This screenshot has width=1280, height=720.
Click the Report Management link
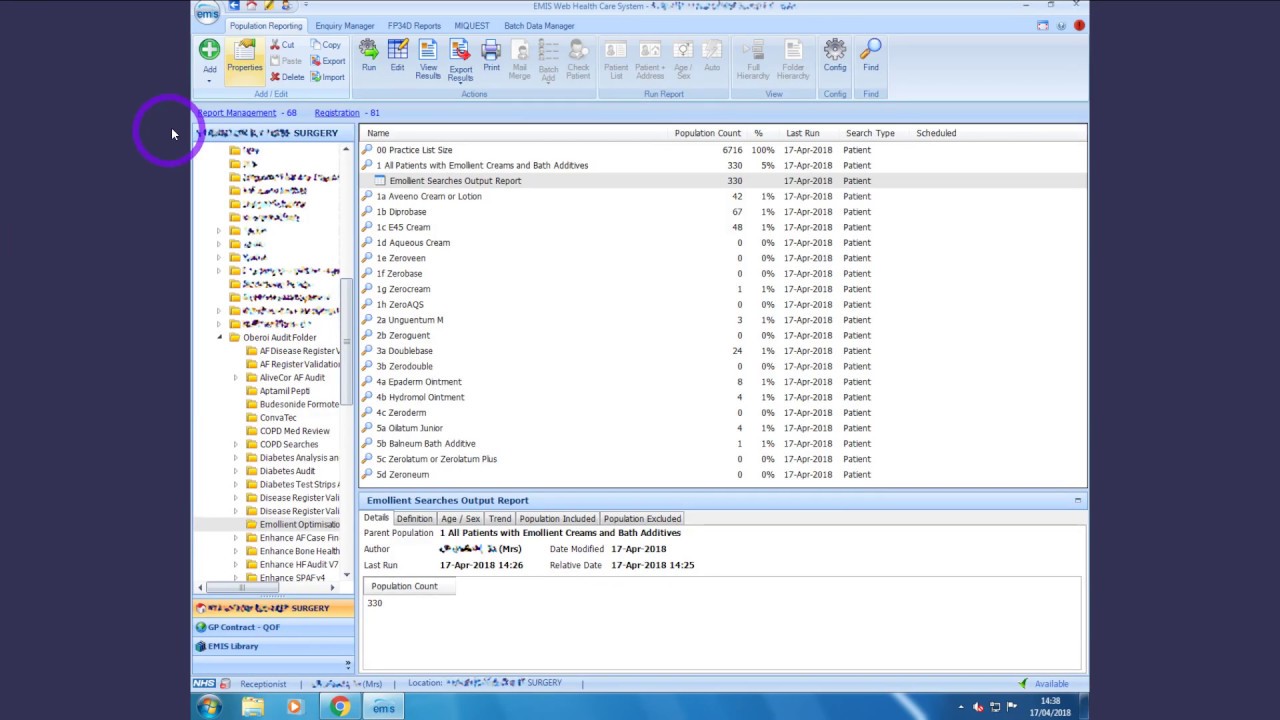click(x=236, y=113)
